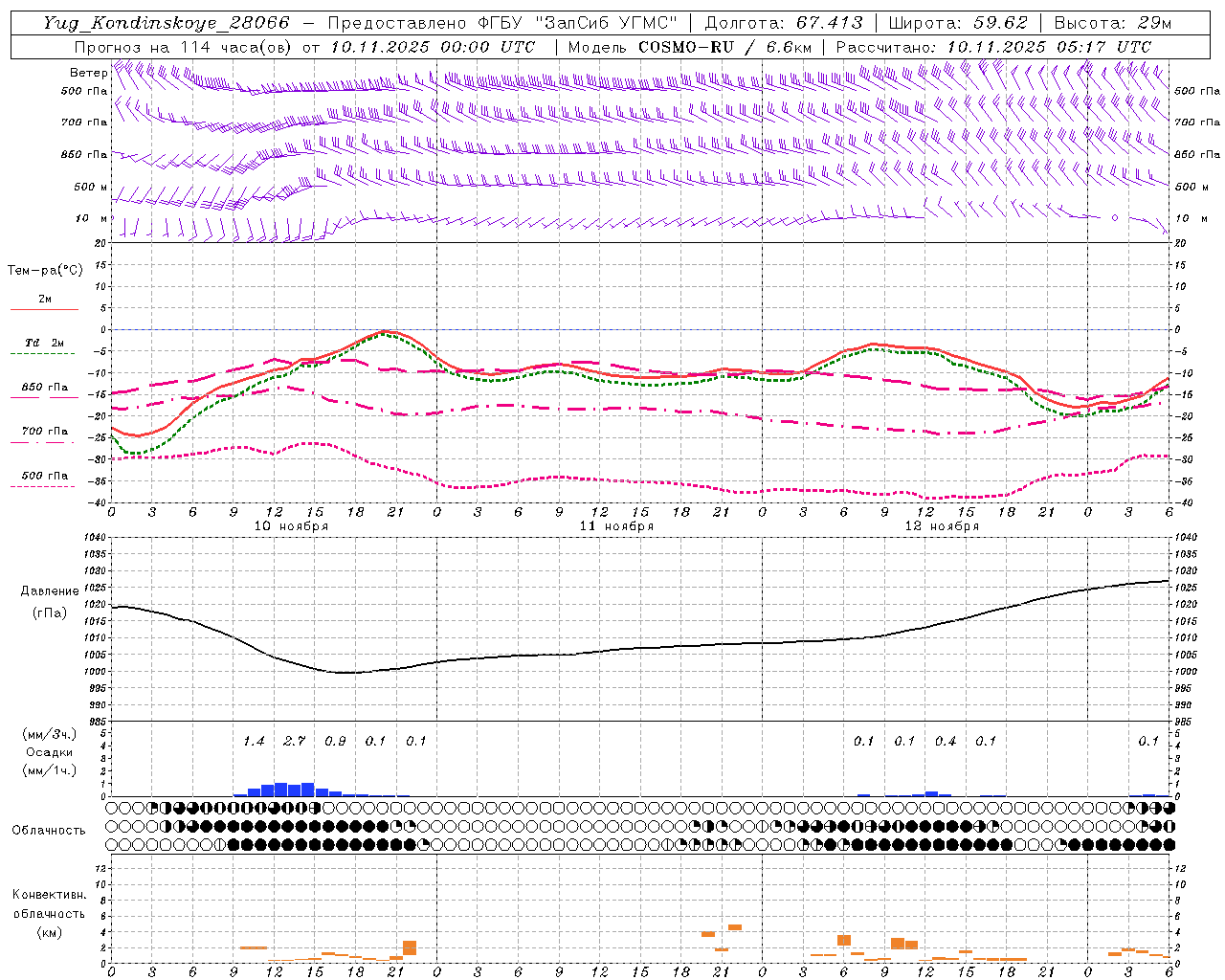Click the 850 гПа temperature legend entry
This screenshot has height=980, width=1225.
point(45,388)
